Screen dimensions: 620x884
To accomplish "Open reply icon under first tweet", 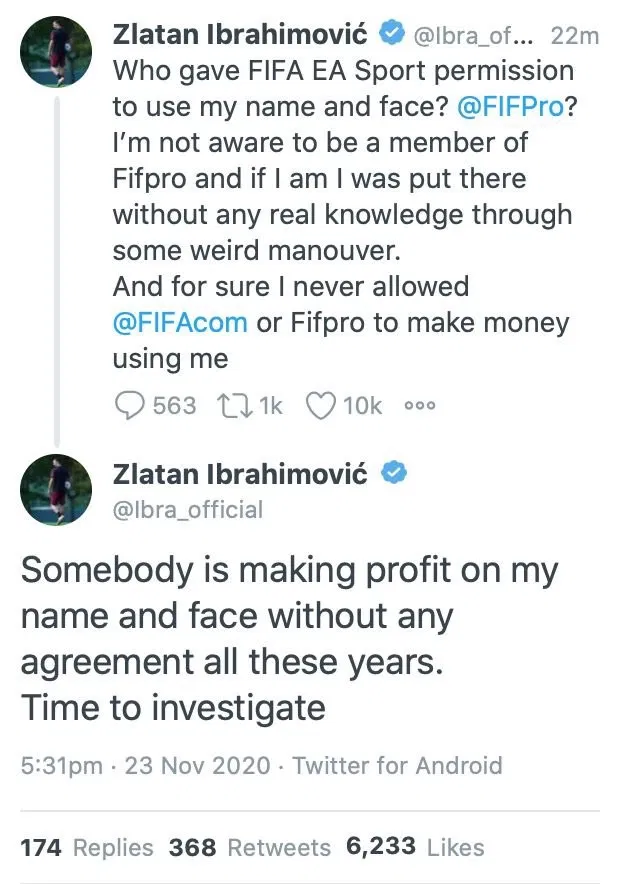I will coord(130,405).
